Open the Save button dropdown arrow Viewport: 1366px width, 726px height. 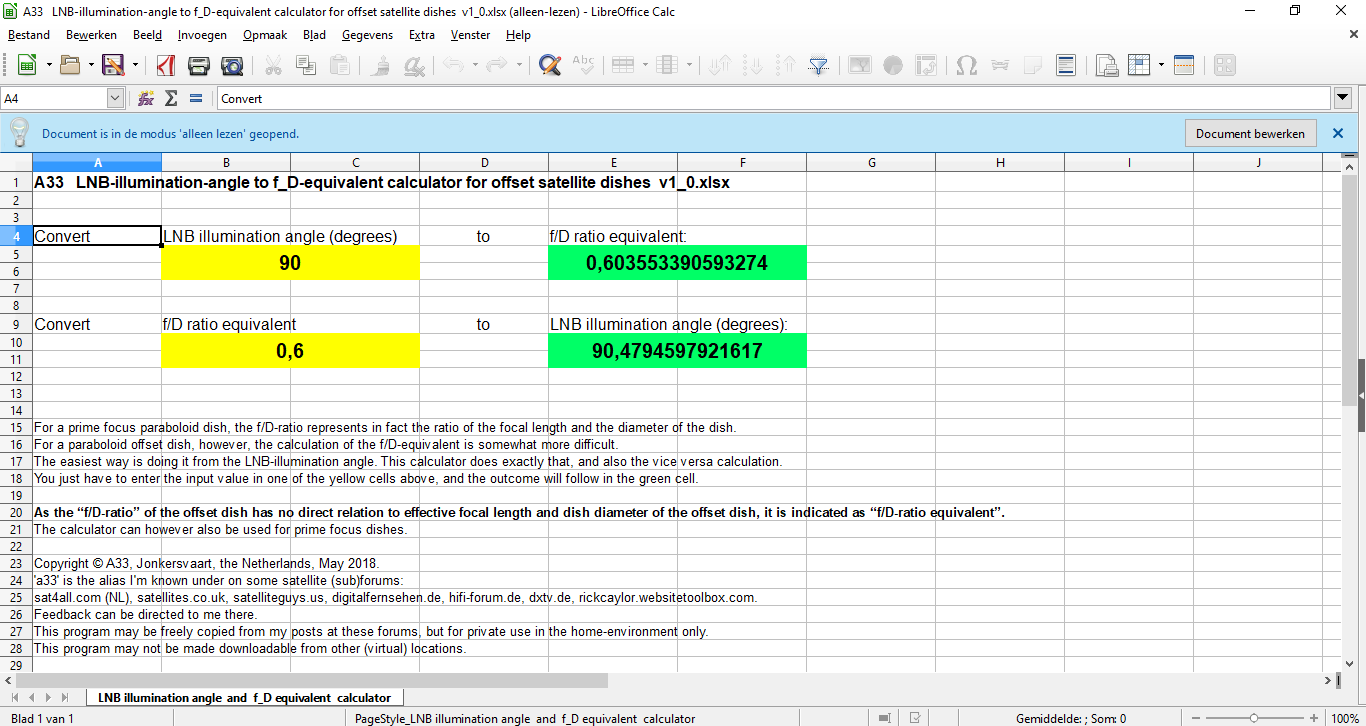click(134, 66)
